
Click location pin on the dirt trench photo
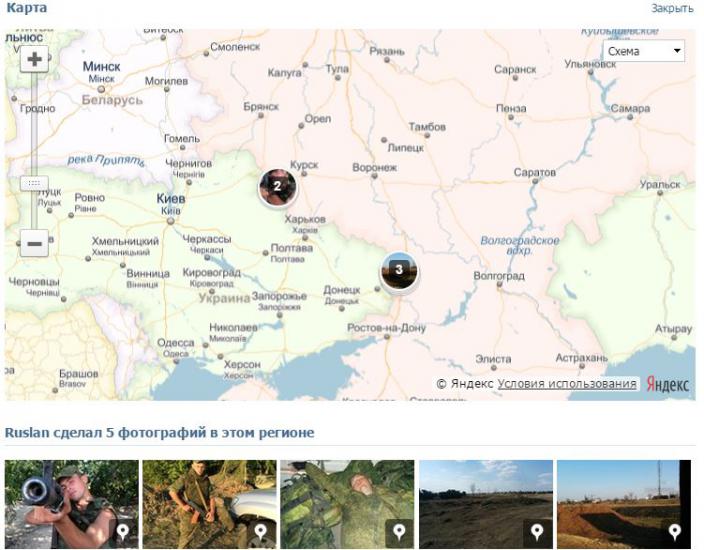675,532
